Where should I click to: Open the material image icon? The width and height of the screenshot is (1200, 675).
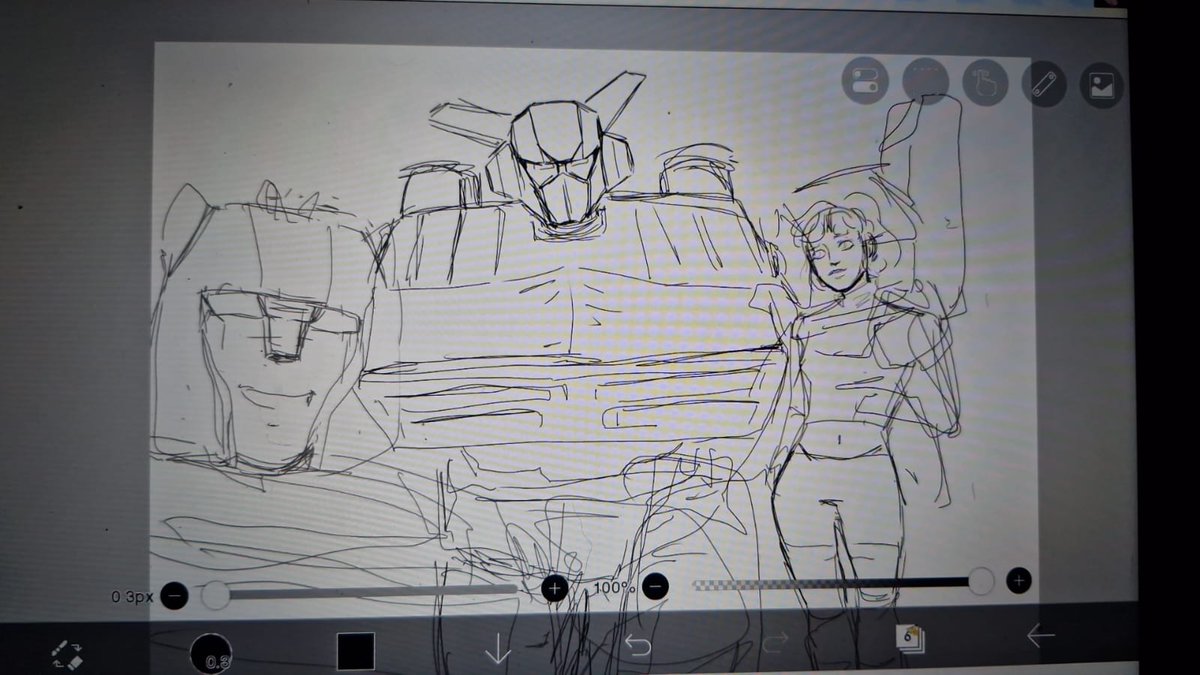click(1101, 86)
